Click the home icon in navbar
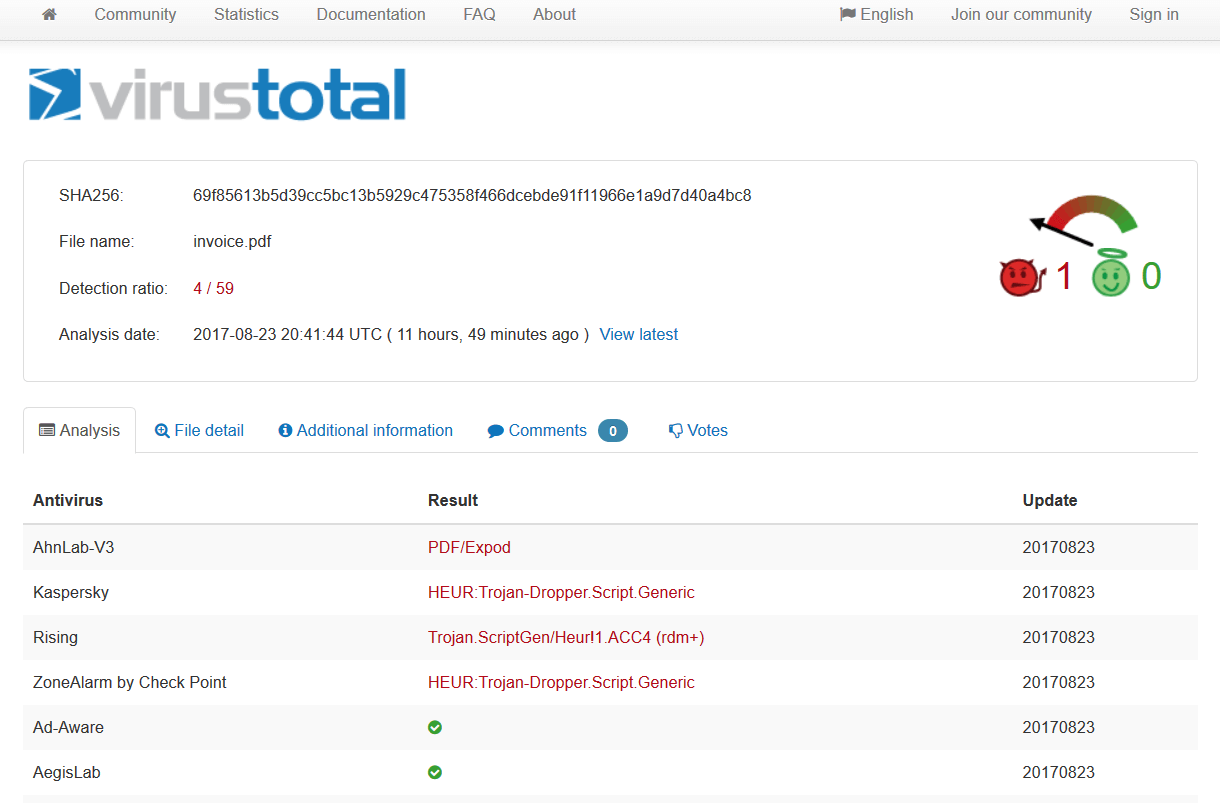The image size is (1220, 803). (x=49, y=15)
